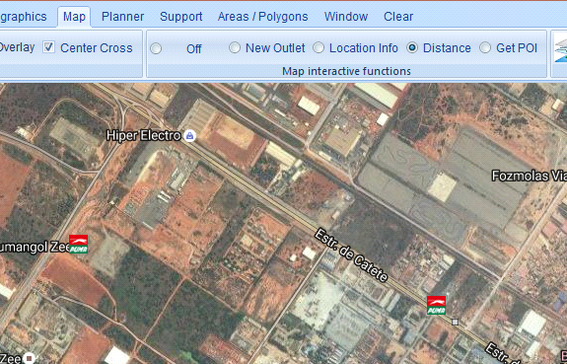Click the small square marker beside lower Puma station
Viewport: 567px width, 364px height.
click(x=455, y=322)
